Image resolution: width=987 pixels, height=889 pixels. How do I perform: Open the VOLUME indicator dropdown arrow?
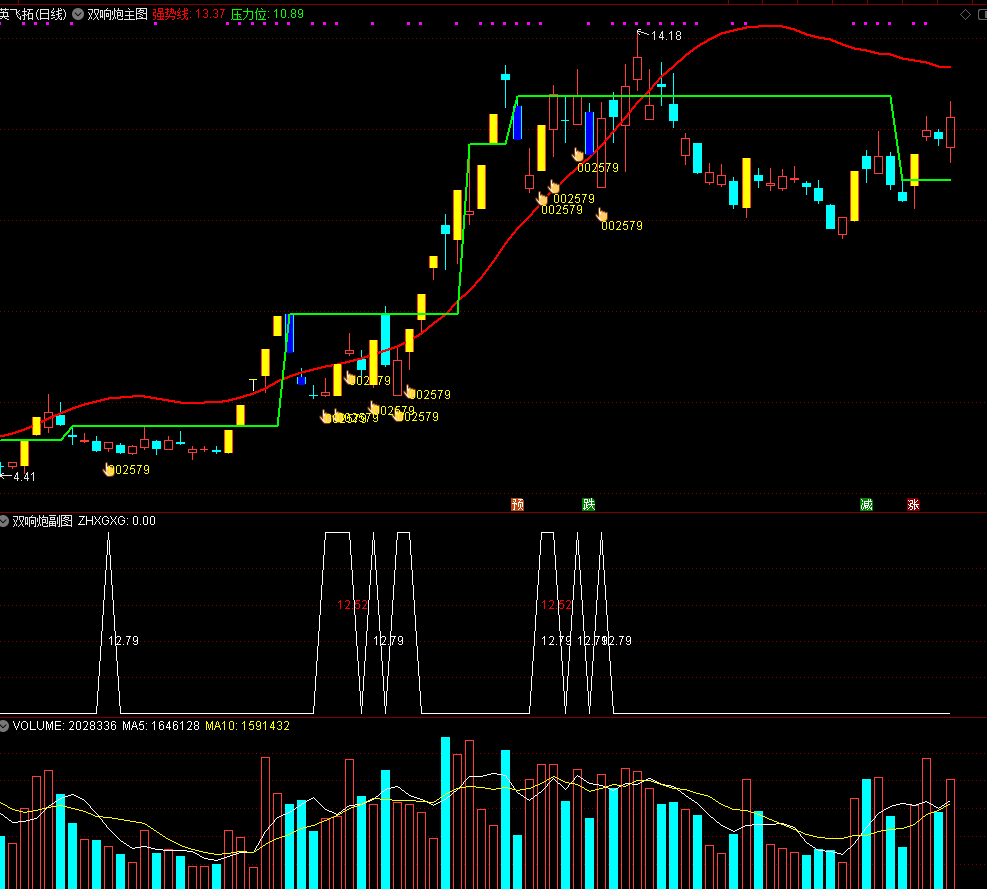(4, 725)
